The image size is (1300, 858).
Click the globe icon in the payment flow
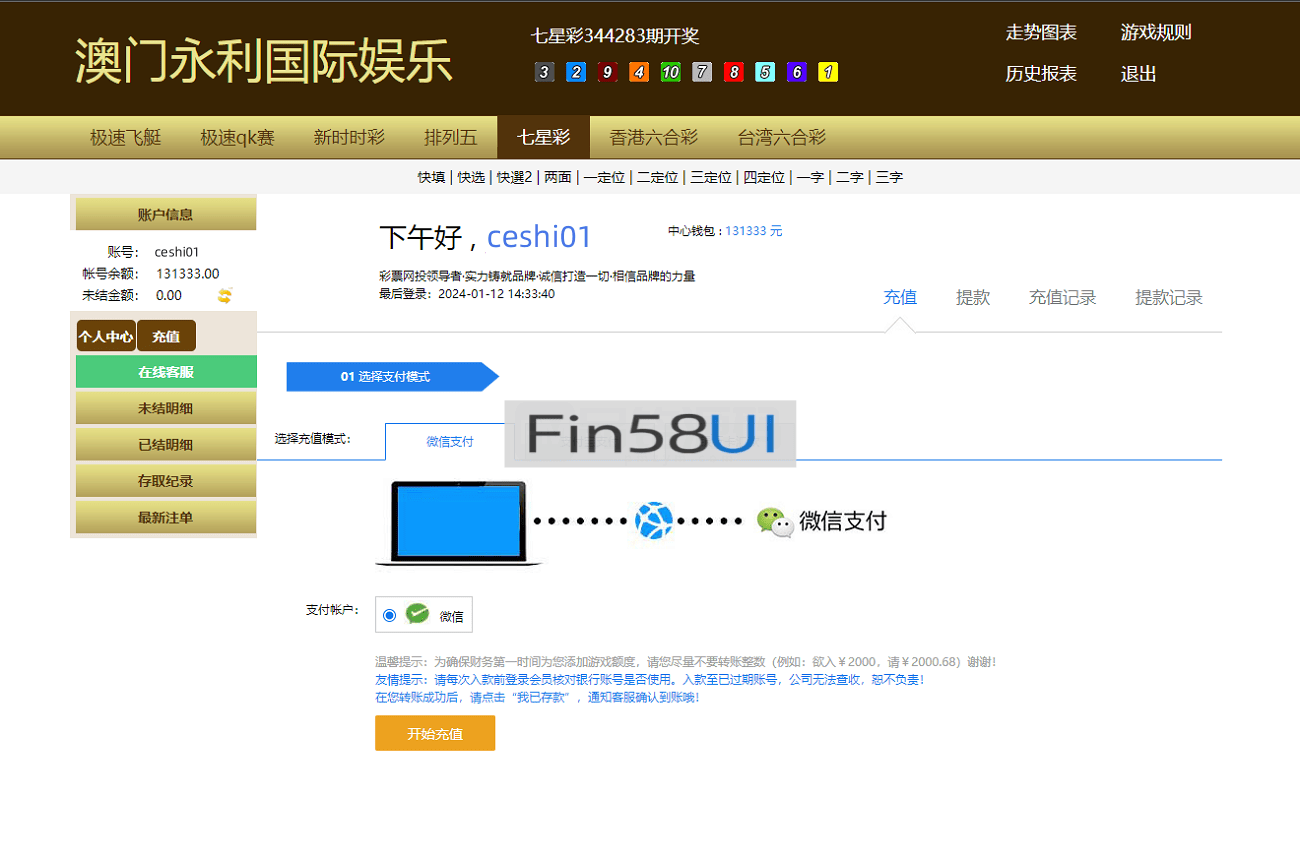tap(655, 518)
